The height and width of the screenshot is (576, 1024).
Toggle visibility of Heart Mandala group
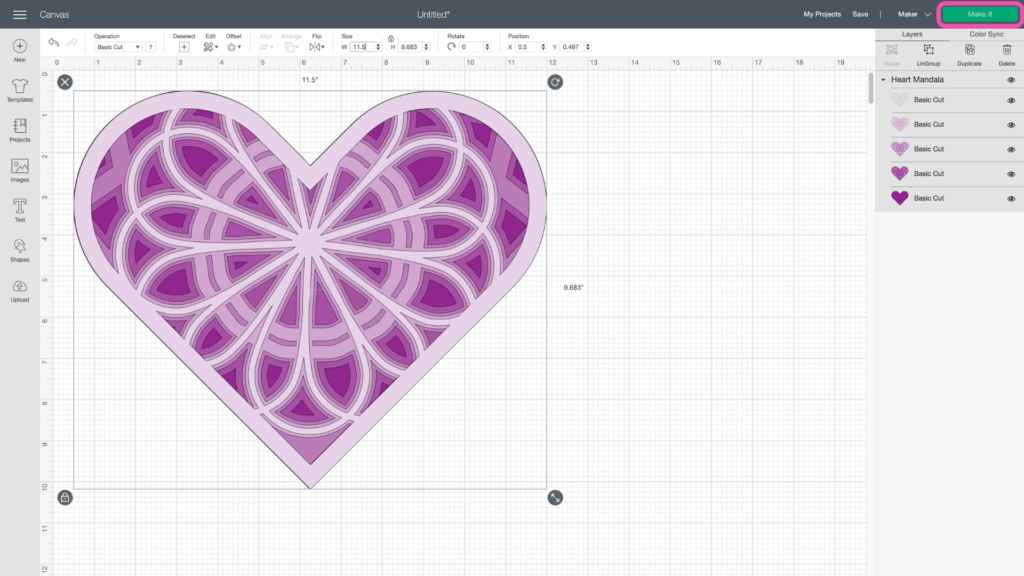pyautogui.click(x=1011, y=80)
